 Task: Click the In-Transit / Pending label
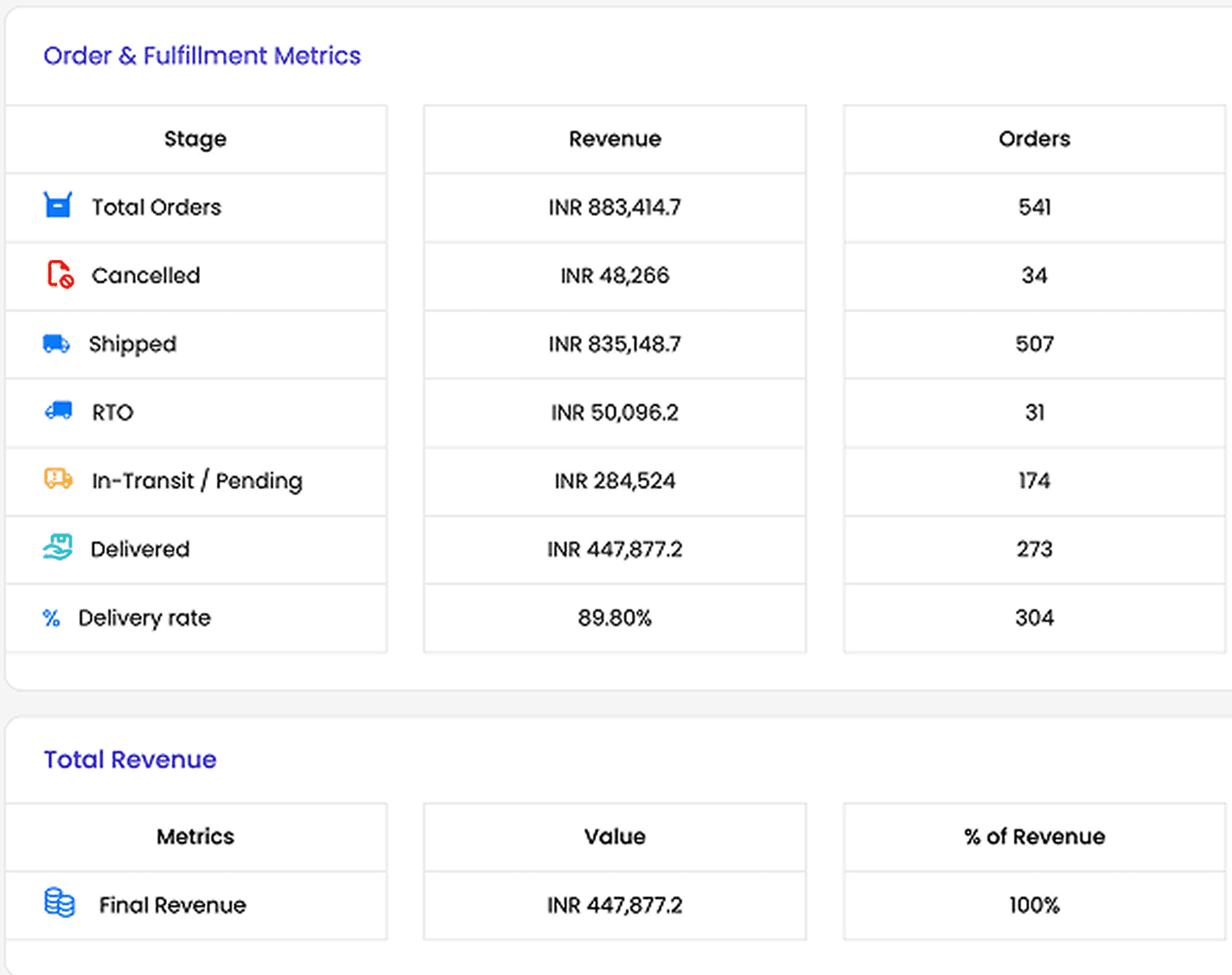point(197,481)
